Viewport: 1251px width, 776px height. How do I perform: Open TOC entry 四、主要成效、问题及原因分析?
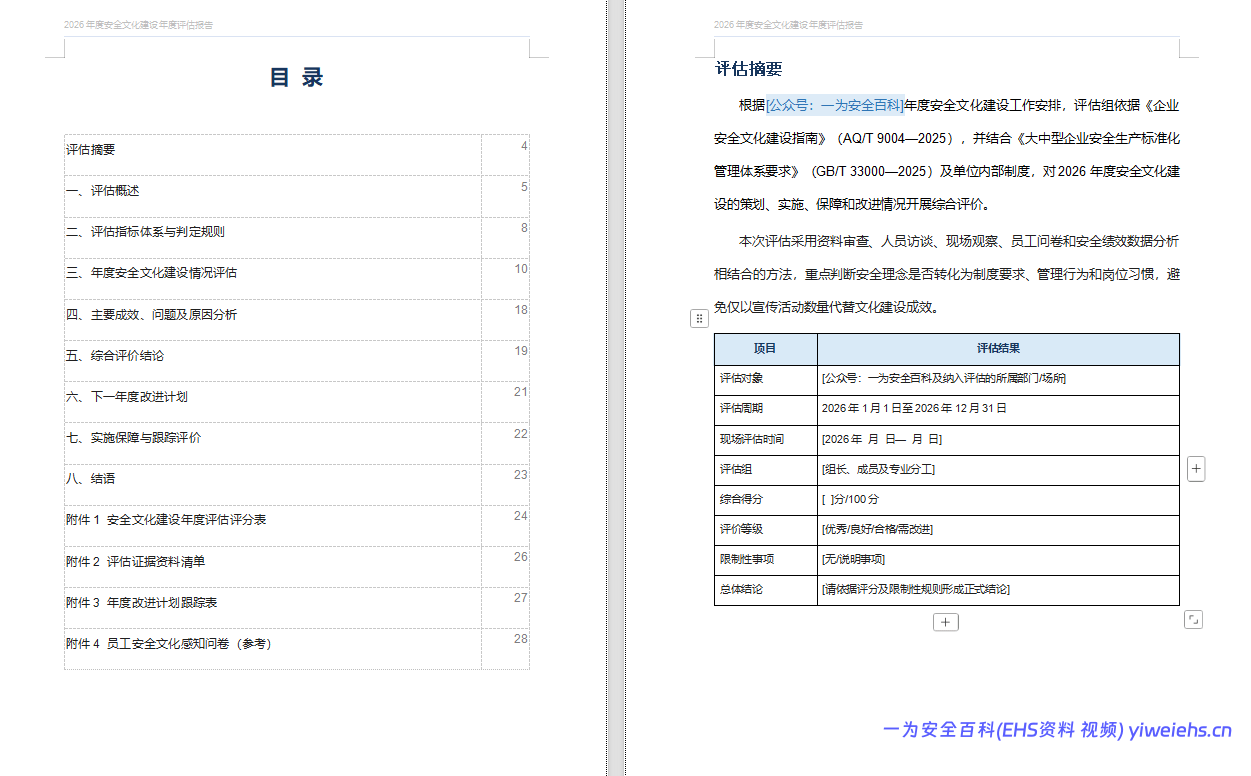tap(152, 315)
